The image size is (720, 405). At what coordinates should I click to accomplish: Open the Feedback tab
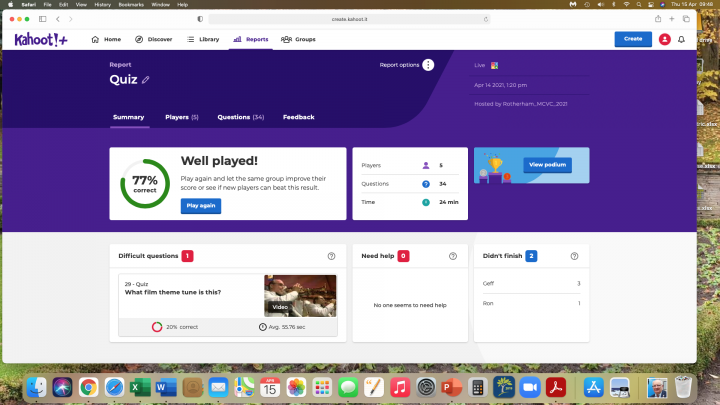[x=298, y=117]
